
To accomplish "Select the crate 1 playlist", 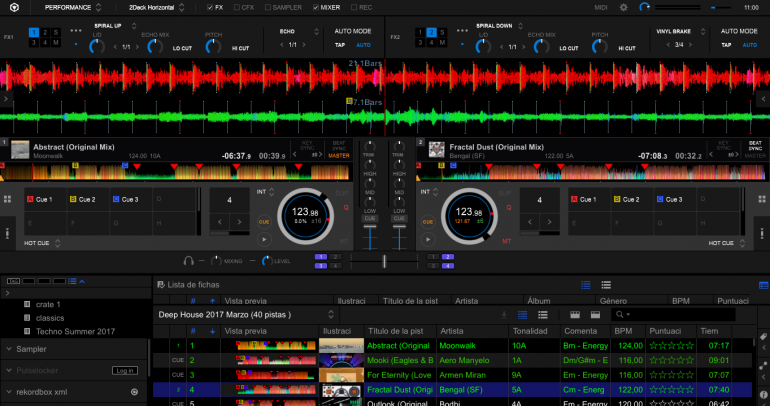I will (x=48, y=304).
